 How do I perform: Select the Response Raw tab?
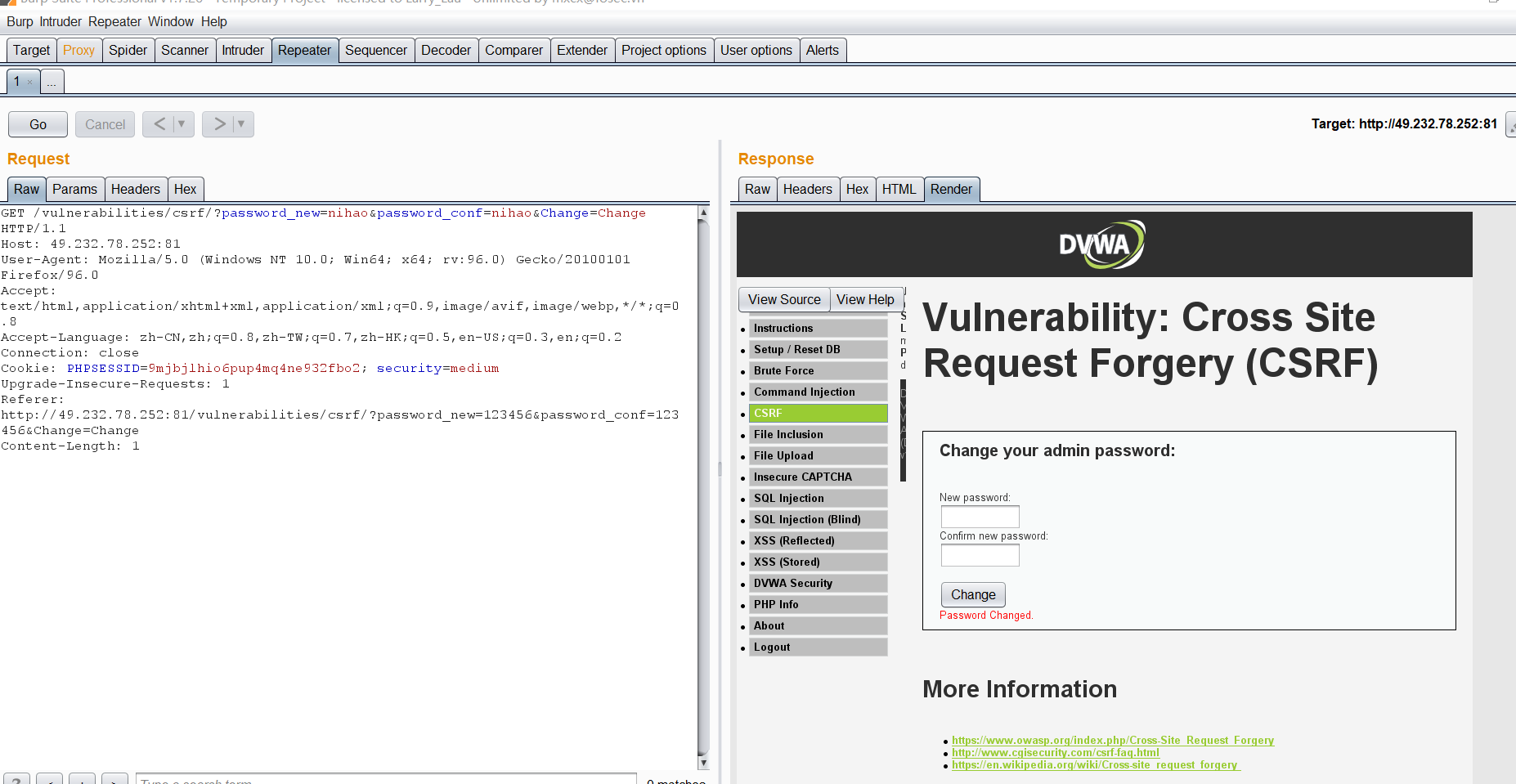click(x=757, y=189)
